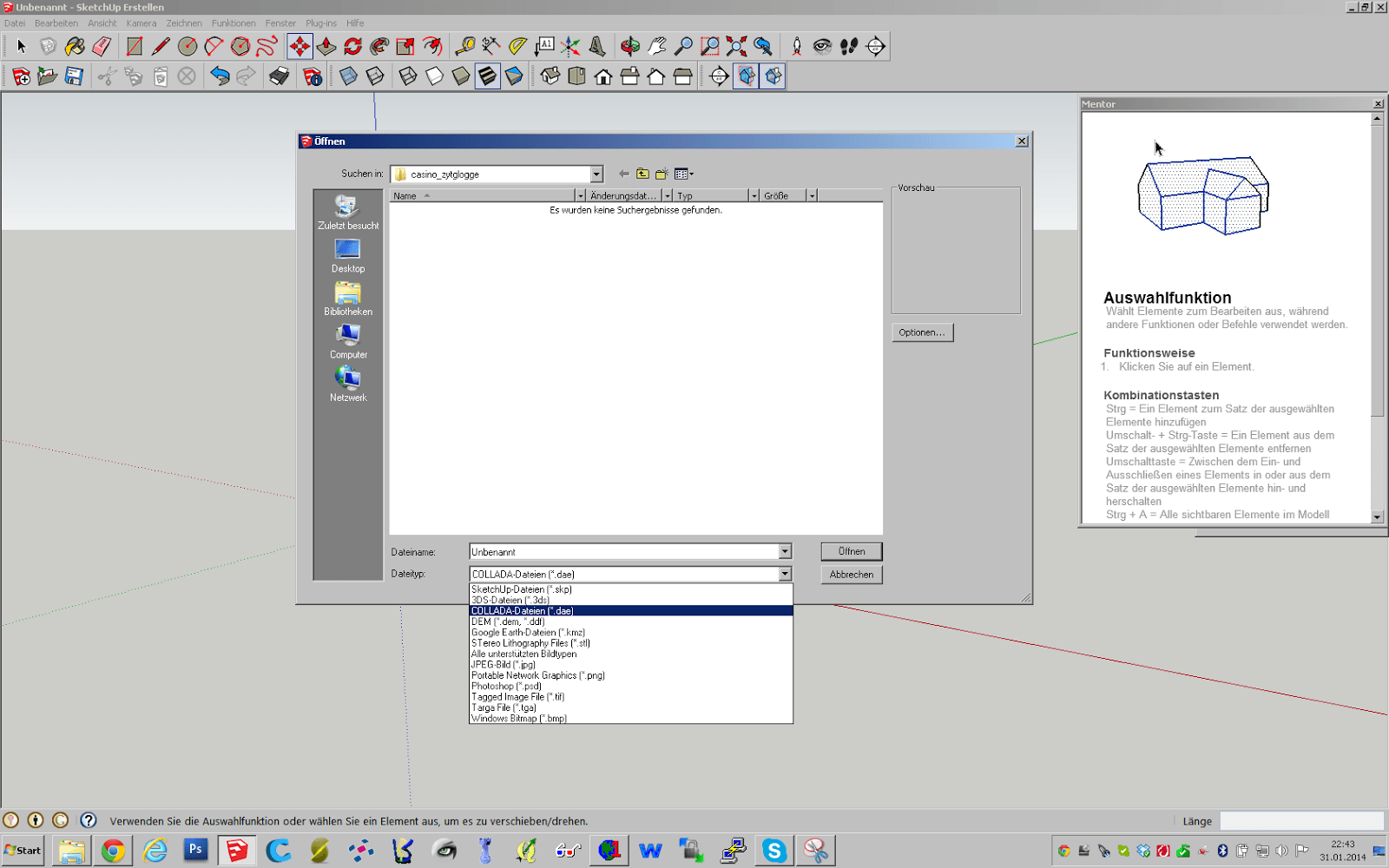Select 'SketchUp-Dateien (*.skp)' from file type list
The image size is (1389, 868).
coord(522,589)
